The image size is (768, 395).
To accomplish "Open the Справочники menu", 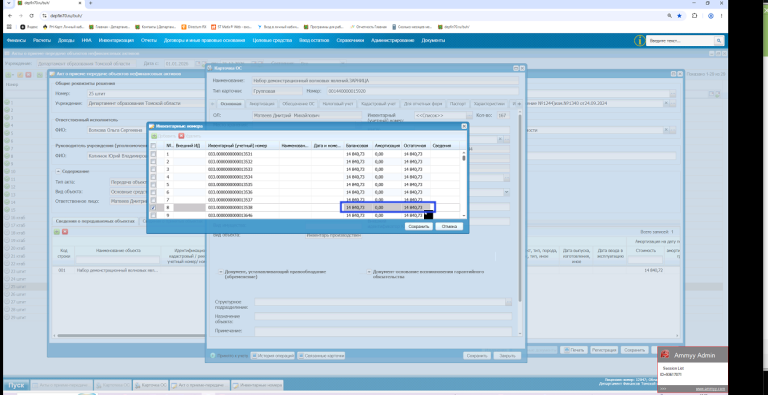I will [350, 40].
